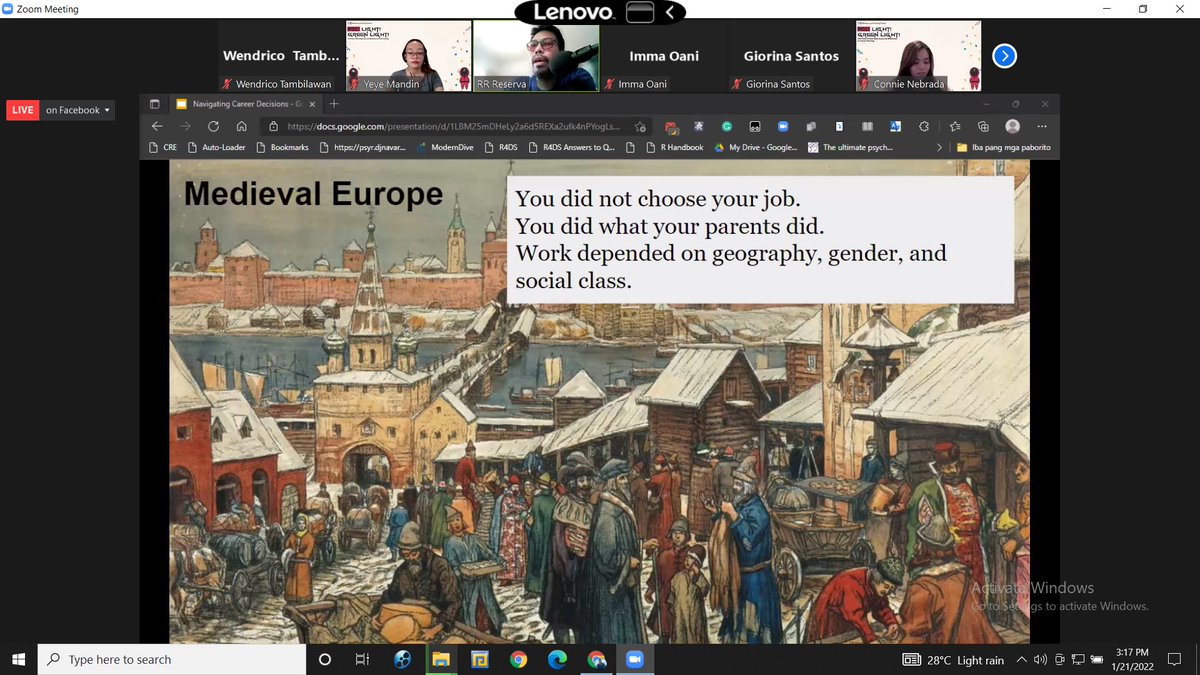Select Connie Nebrada's video tile
The width and height of the screenshot is (1200, 675).
click(x=919, y=57)
